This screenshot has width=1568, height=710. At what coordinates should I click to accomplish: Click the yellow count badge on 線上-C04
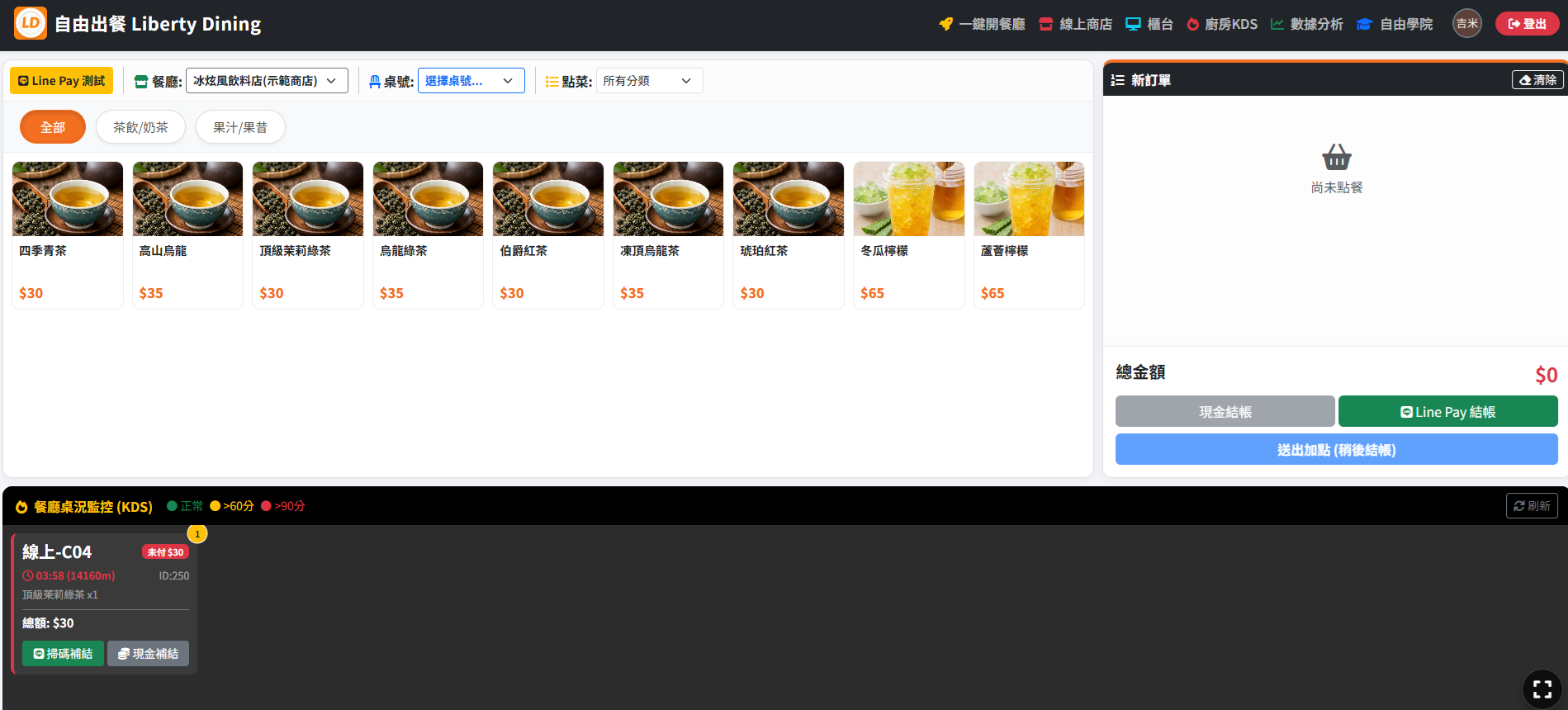pos(197,534)
